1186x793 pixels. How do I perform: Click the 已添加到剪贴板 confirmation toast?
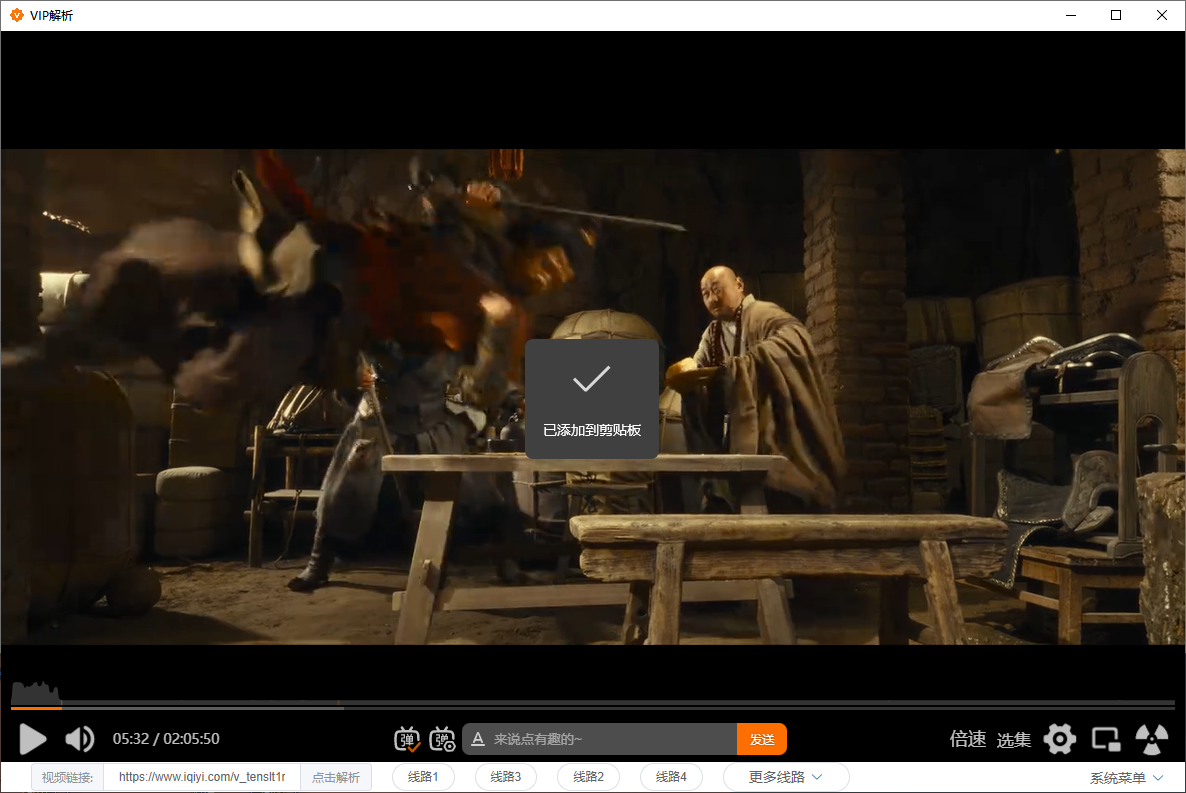[x=591, y=399]
